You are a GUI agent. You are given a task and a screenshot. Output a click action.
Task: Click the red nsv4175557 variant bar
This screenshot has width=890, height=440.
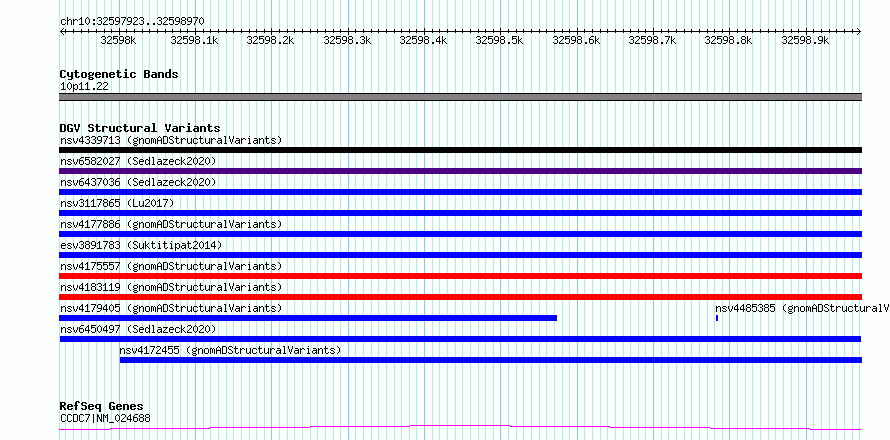pyautogui.click(x=461, y=276)
